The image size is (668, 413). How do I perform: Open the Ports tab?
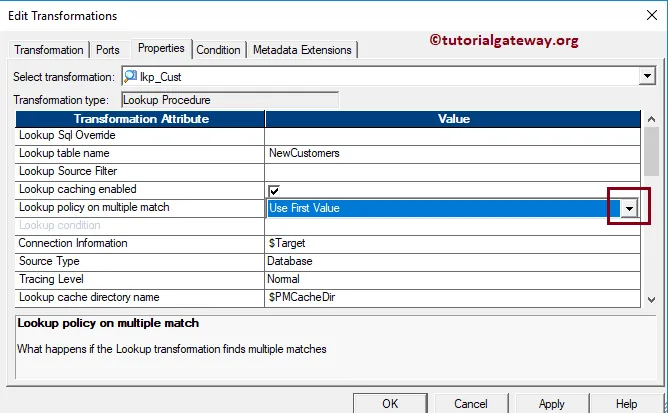(107, 50)
